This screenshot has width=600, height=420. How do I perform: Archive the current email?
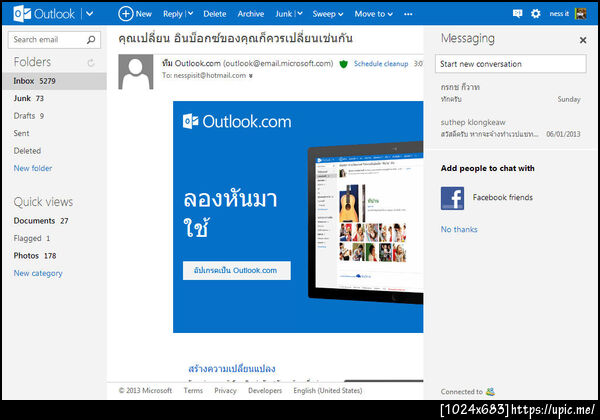(251, 14)
